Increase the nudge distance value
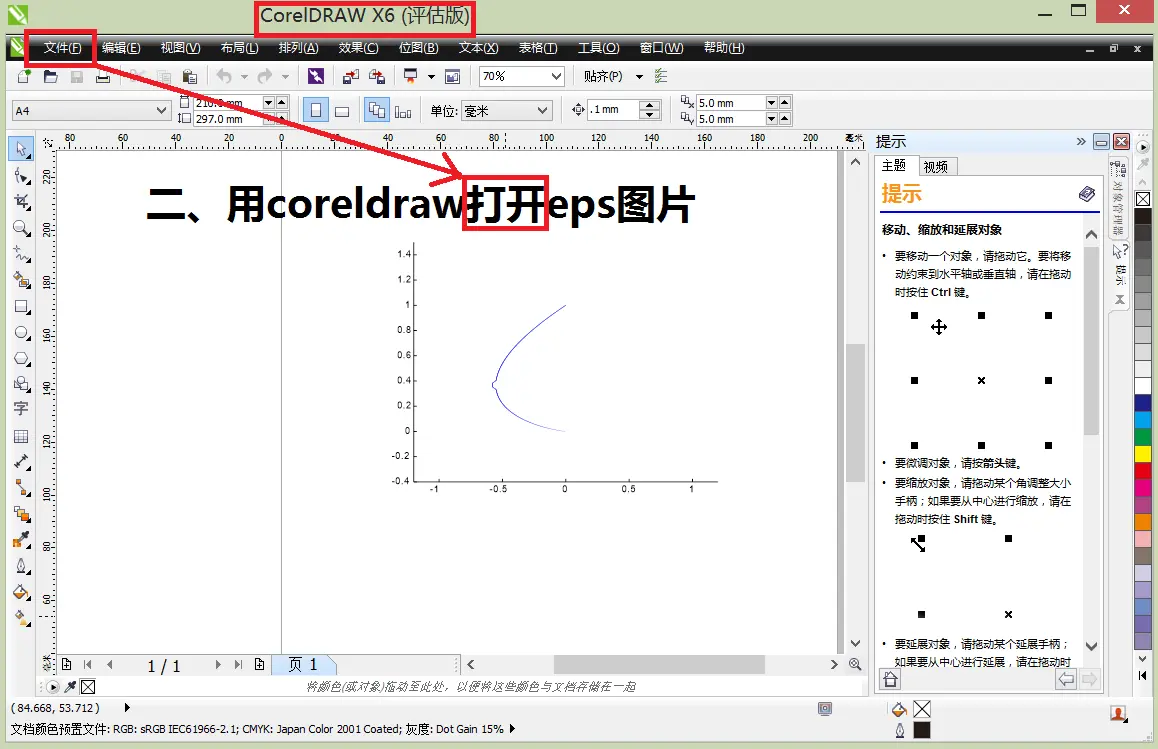Screen dimensions: 1158x749 [649, 106]
